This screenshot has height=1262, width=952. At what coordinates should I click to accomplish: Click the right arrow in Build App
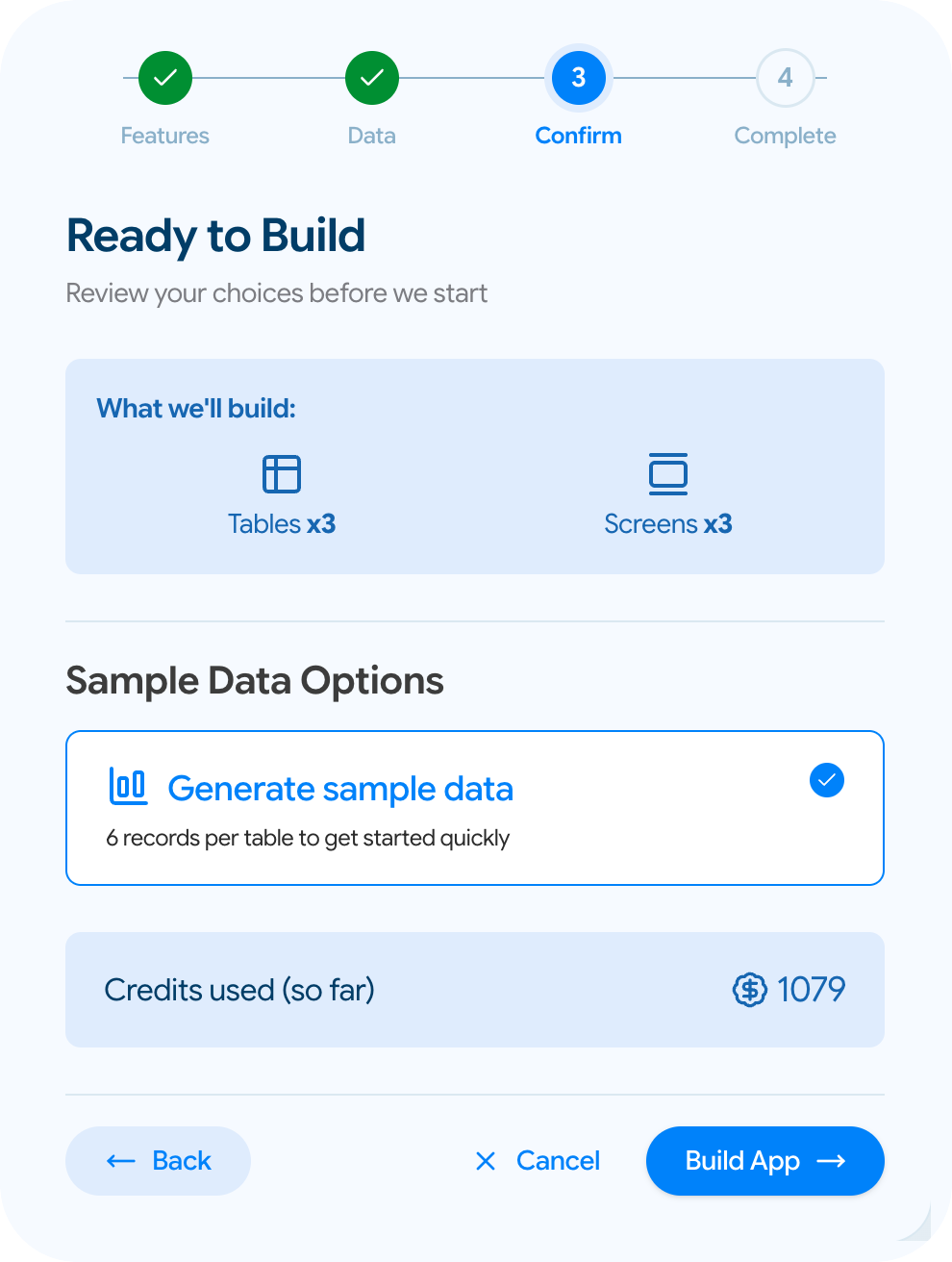tap(831, 1161)
